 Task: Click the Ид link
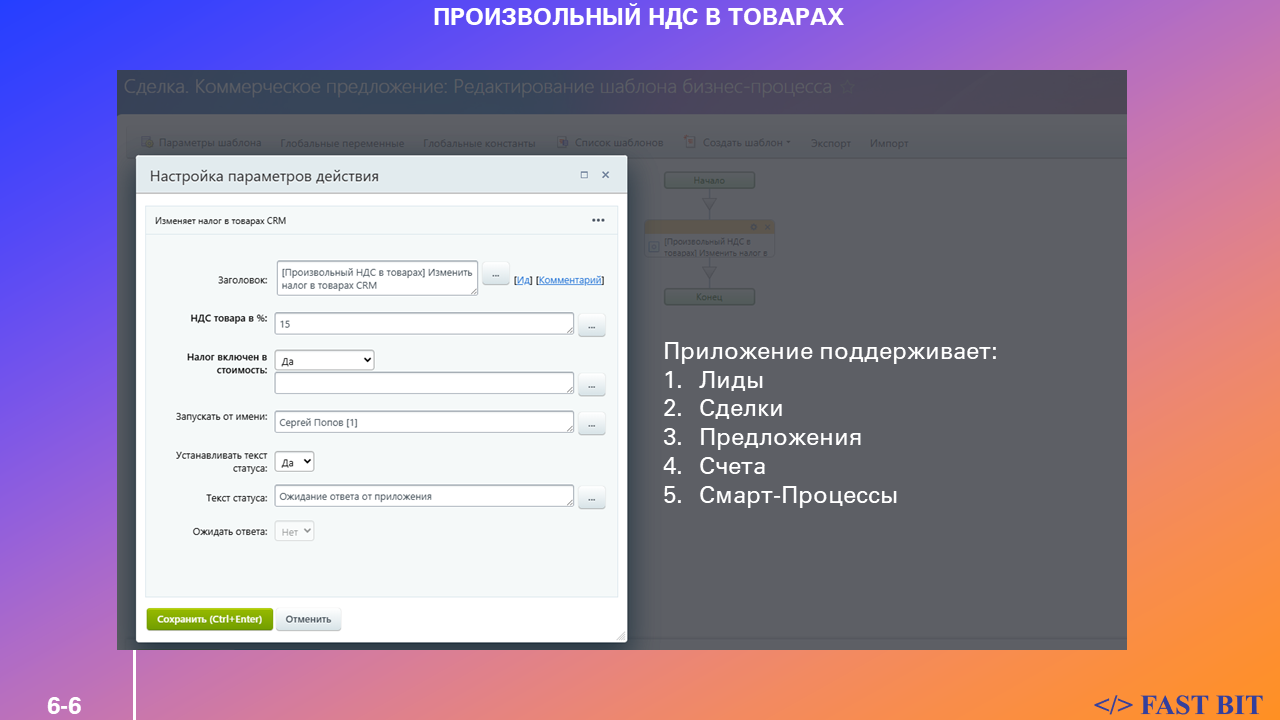[x=523, y=280]
